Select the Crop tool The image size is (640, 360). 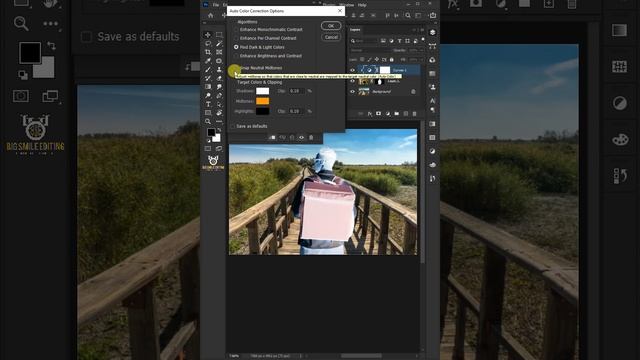pos(208,52)
